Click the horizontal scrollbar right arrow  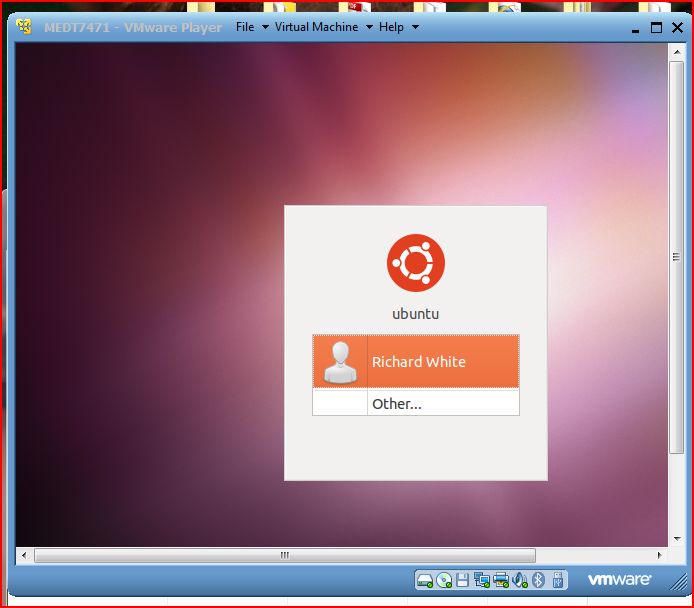[x=659, y=555]
